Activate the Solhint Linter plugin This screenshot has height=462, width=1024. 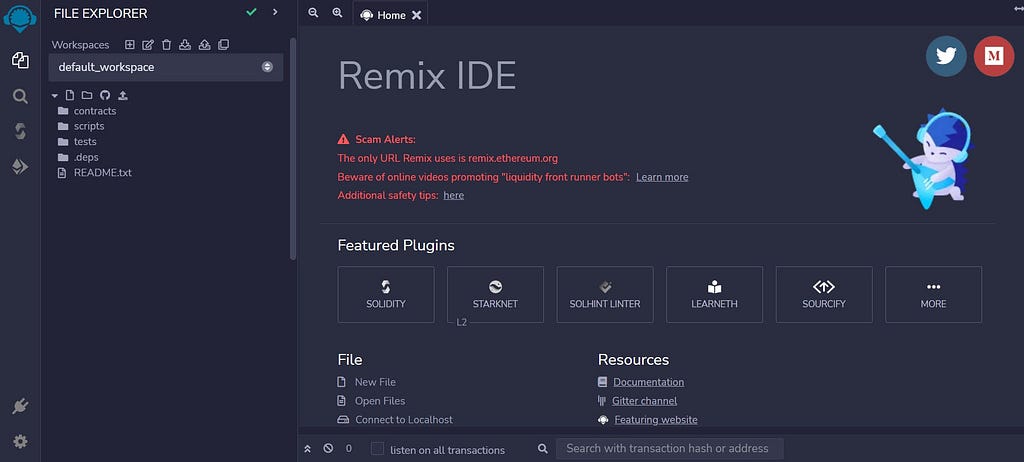coord(605,294)
